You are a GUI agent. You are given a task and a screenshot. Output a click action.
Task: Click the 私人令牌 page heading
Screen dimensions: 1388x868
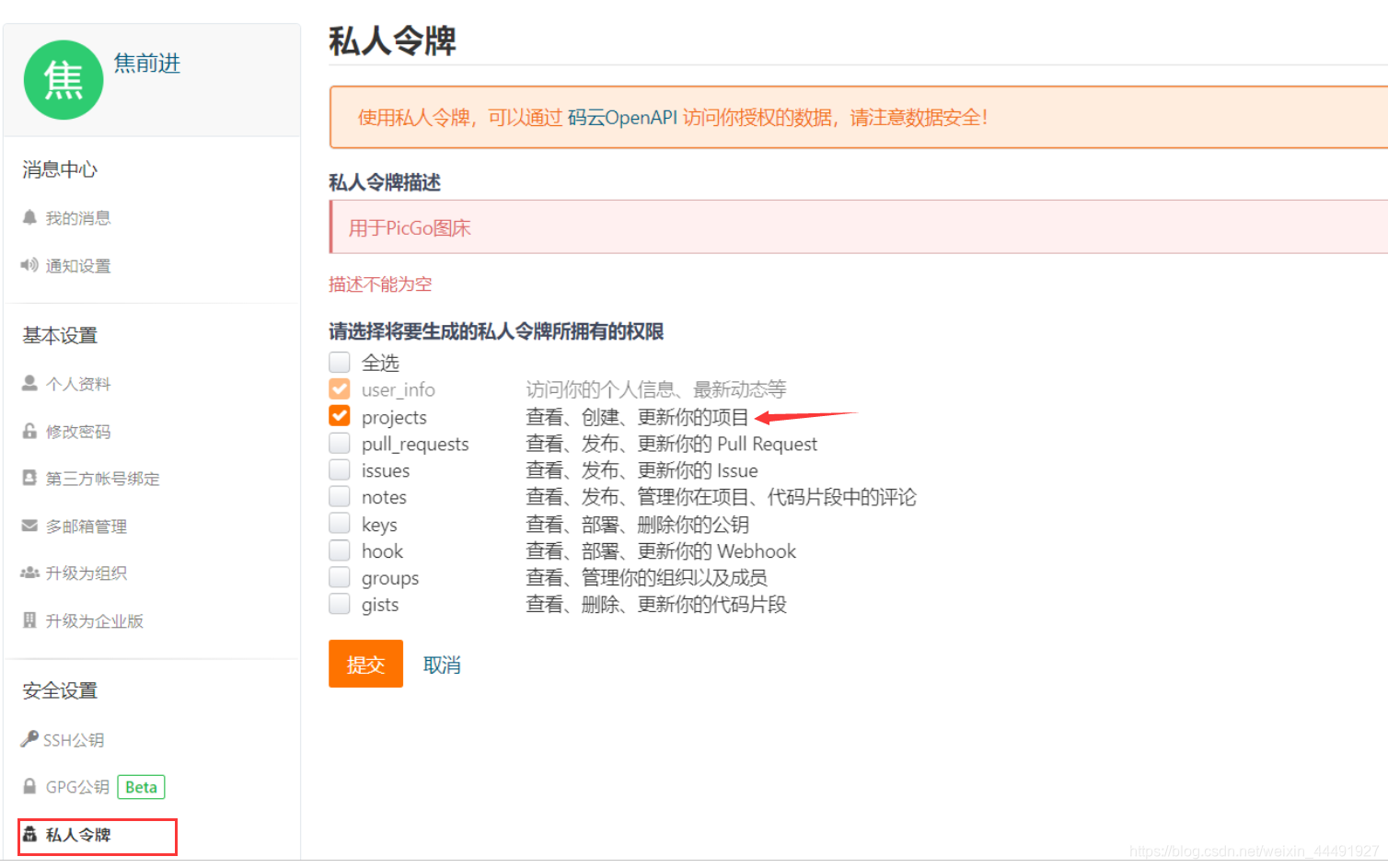click(x=392, y=41)
